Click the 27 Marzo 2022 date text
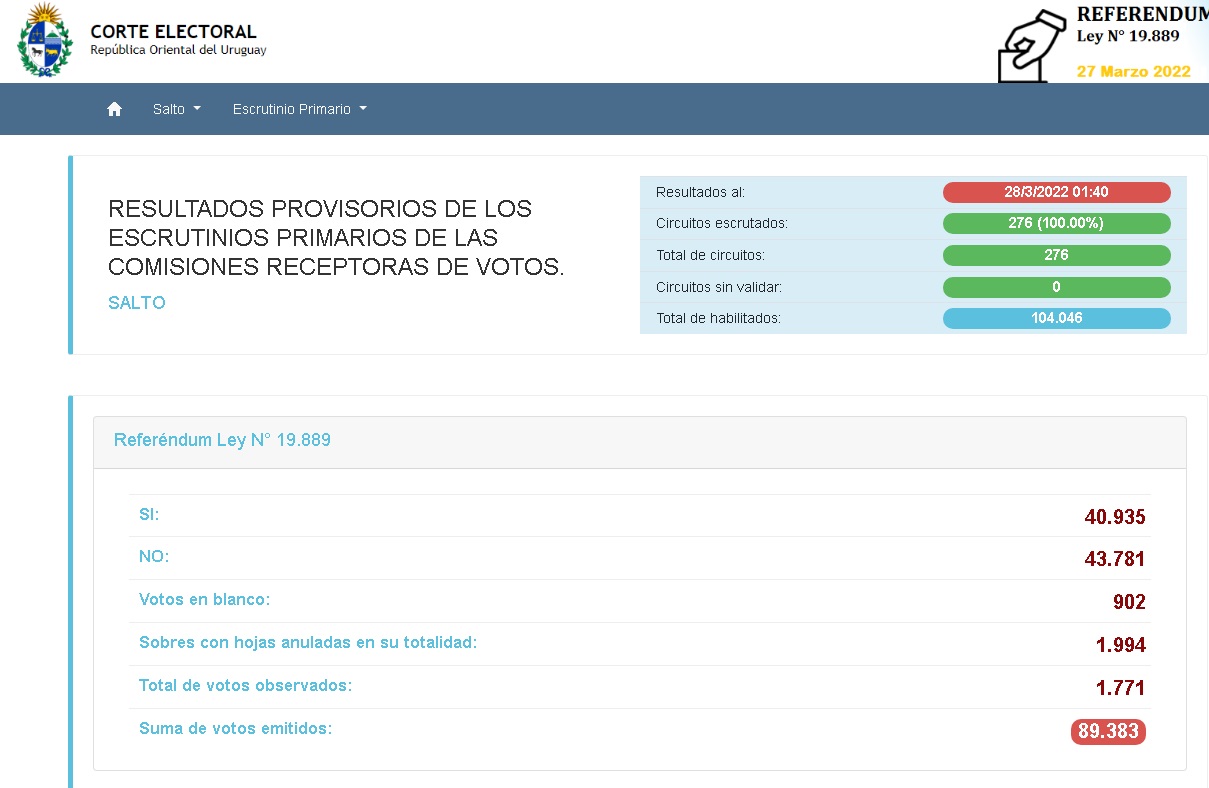Viewport: 1209px width, 788px height. (1133, 71)
